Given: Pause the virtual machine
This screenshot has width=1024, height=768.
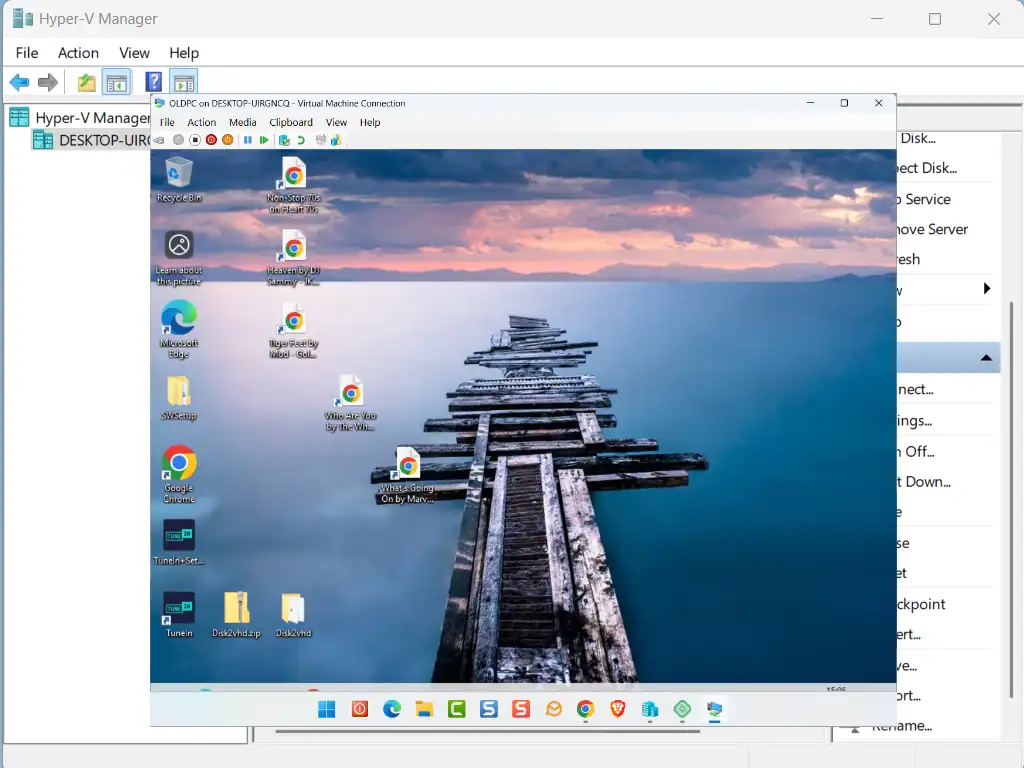Looking at the screenshot, I should pos(248,140).
